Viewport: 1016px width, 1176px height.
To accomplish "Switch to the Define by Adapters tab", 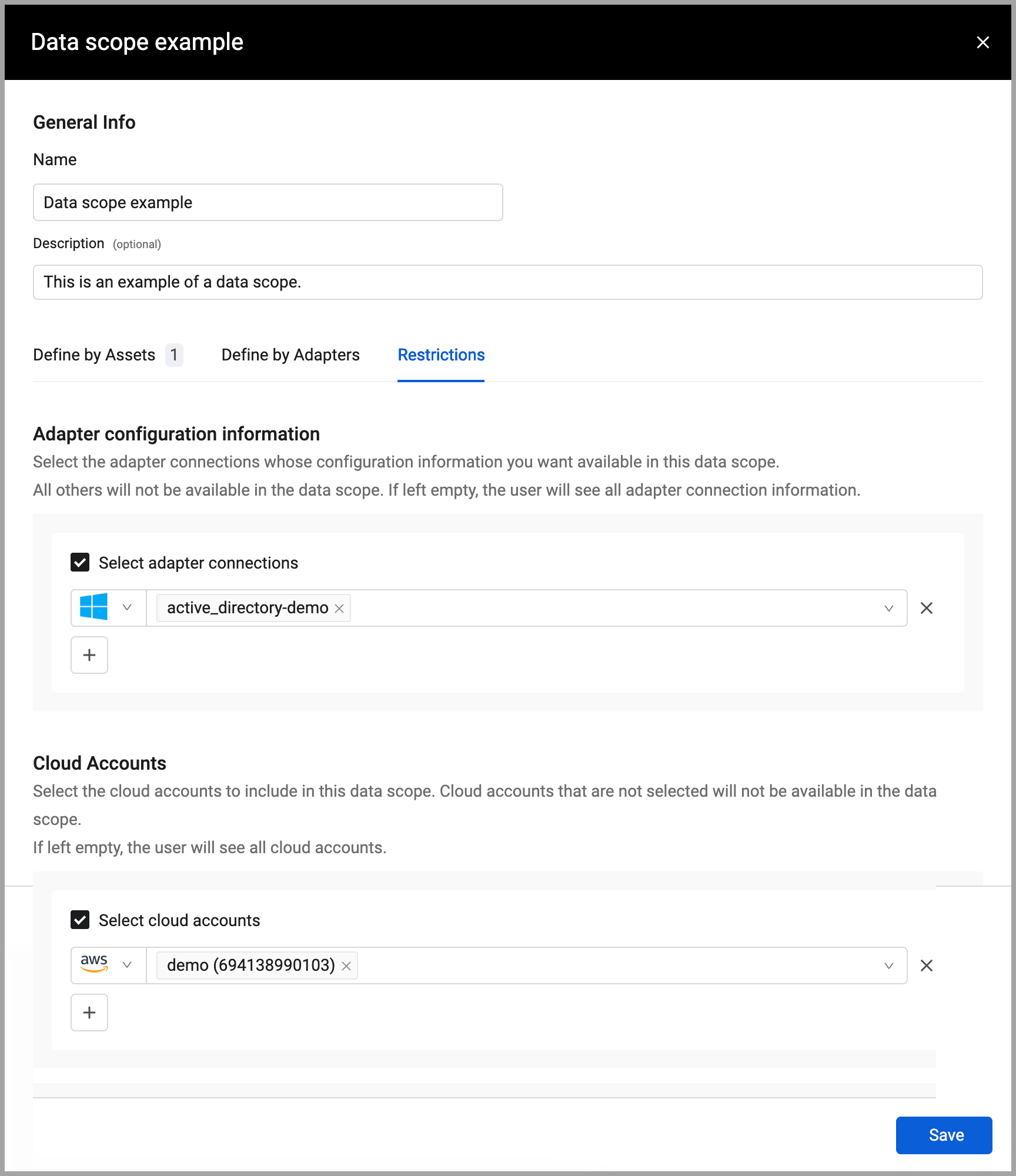I will (x=290, y=355).
